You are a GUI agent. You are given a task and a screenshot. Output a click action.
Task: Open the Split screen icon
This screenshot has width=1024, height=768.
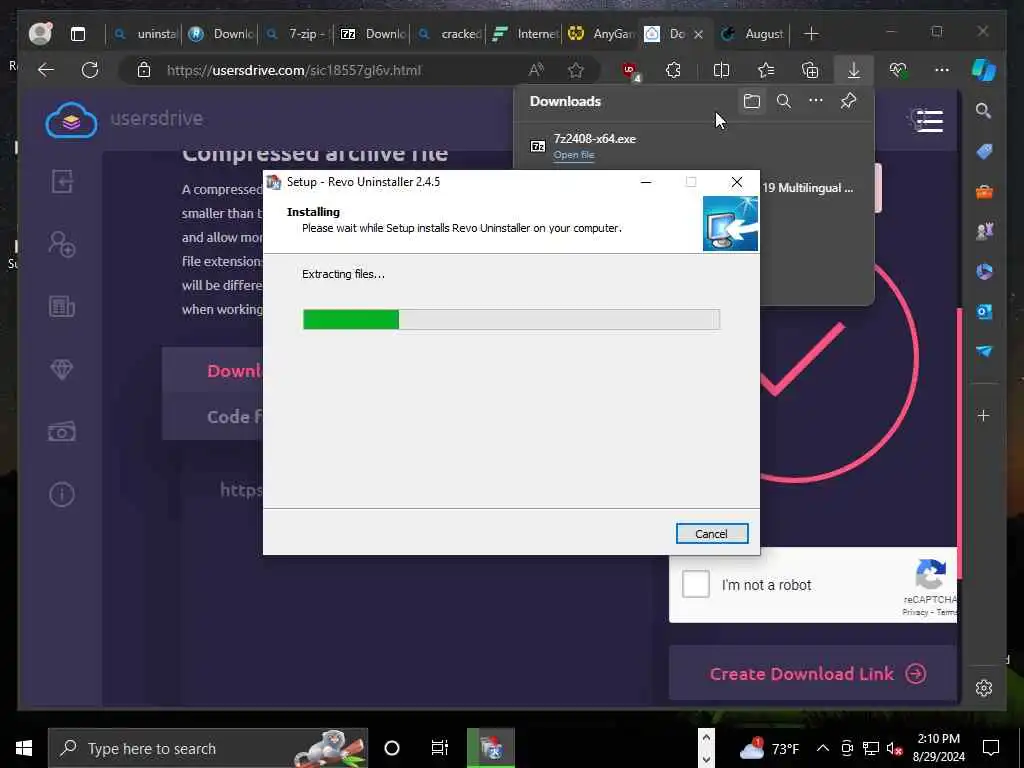coord(721,70)
